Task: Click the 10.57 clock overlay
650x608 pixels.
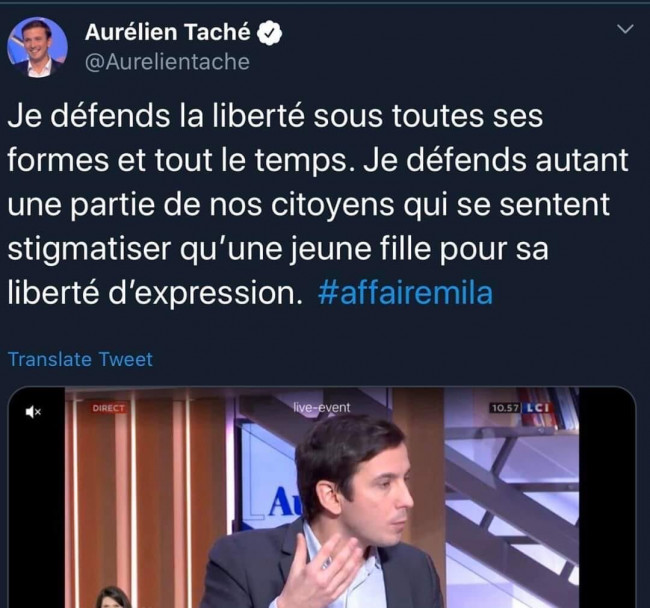Action: 505,408
